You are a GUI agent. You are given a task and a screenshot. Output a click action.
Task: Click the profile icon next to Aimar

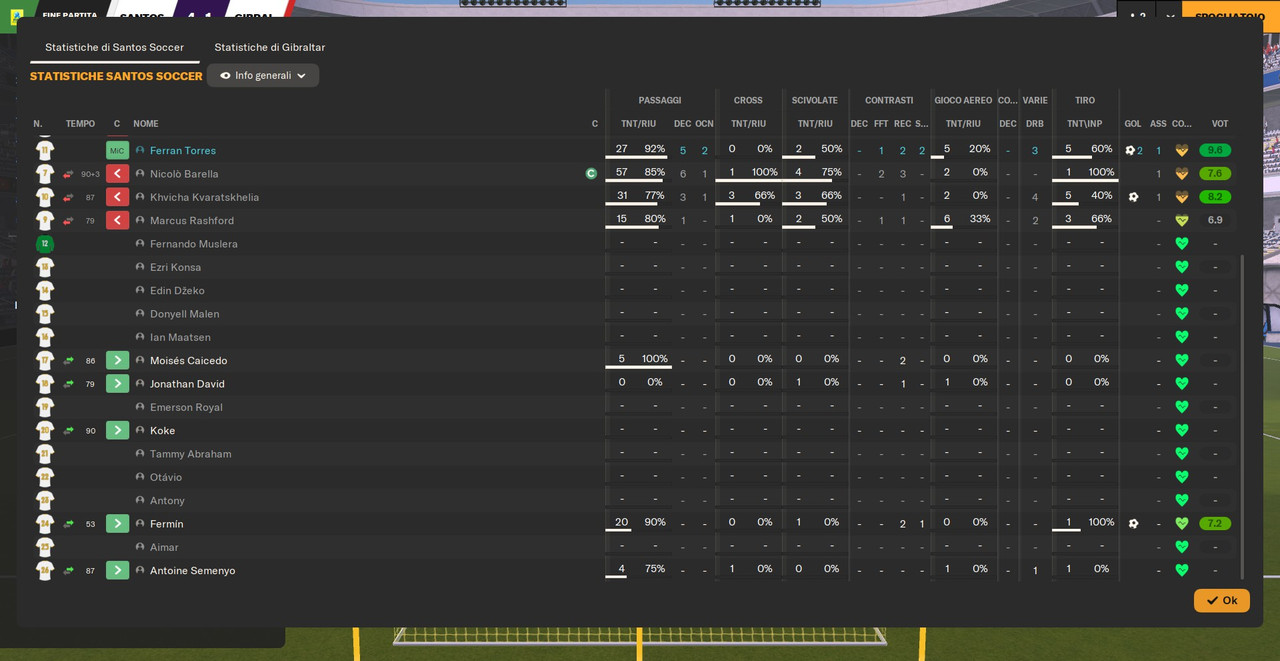click(140, 547)
